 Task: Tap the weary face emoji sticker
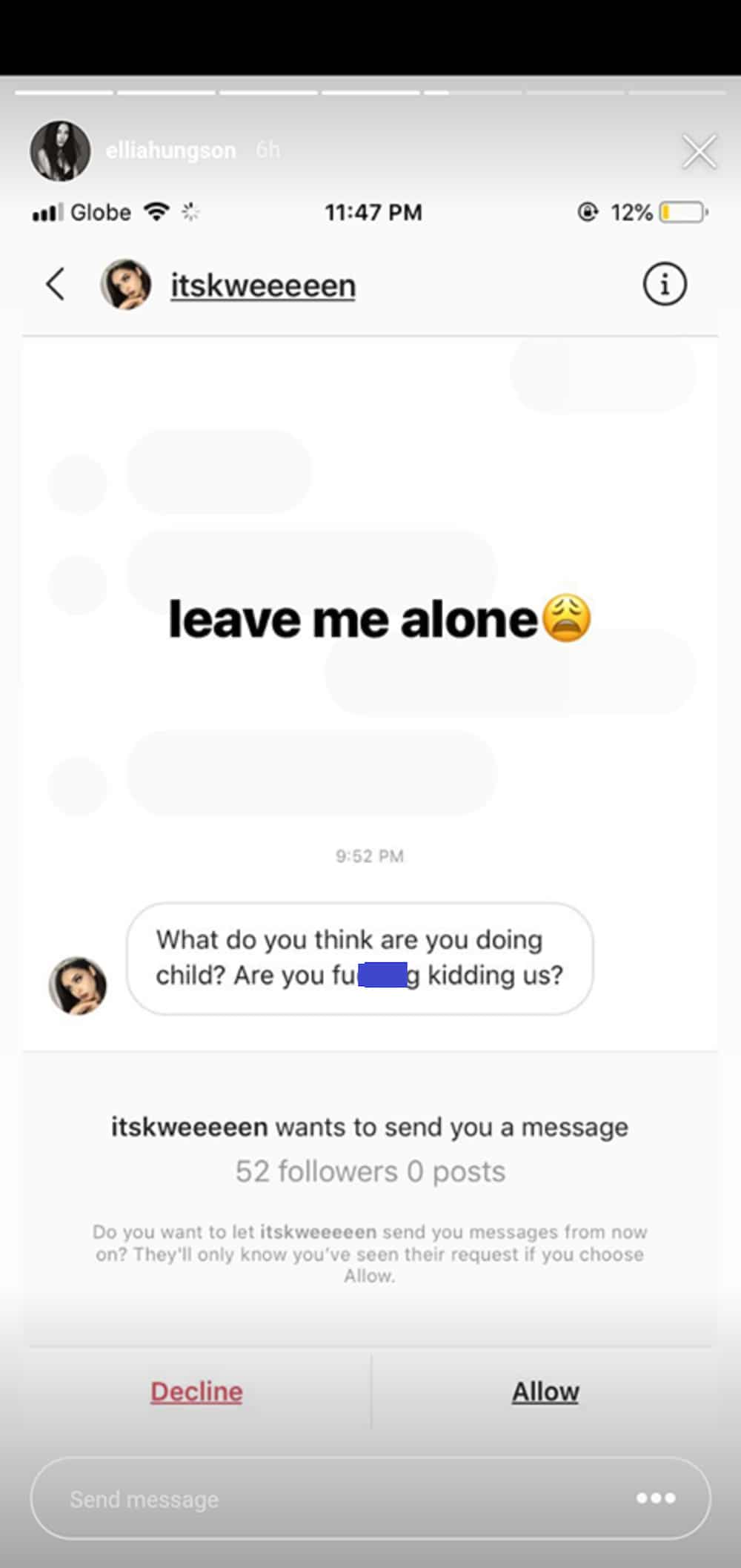[567, 618]
